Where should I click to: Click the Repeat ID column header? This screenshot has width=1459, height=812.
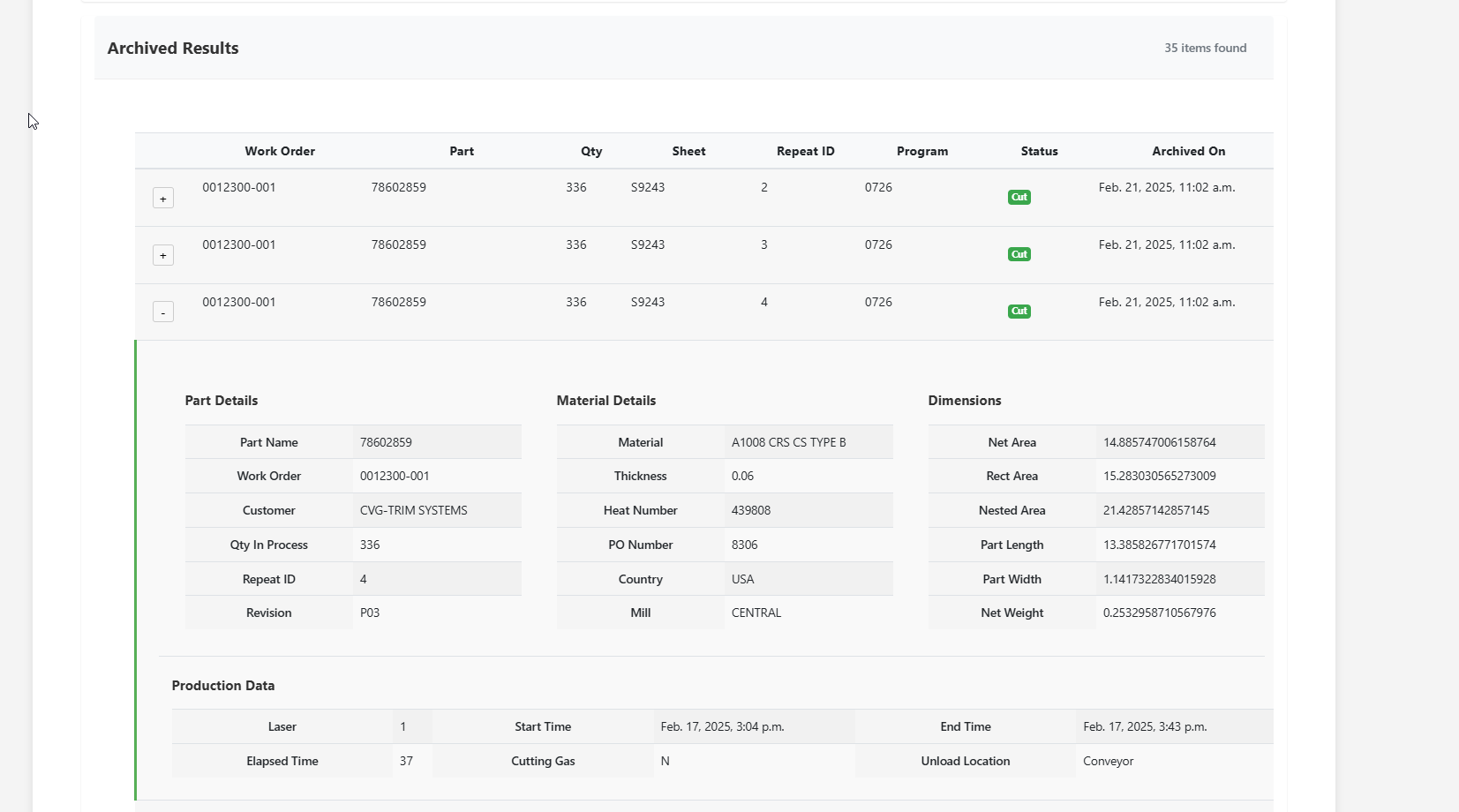pos(805,151)
